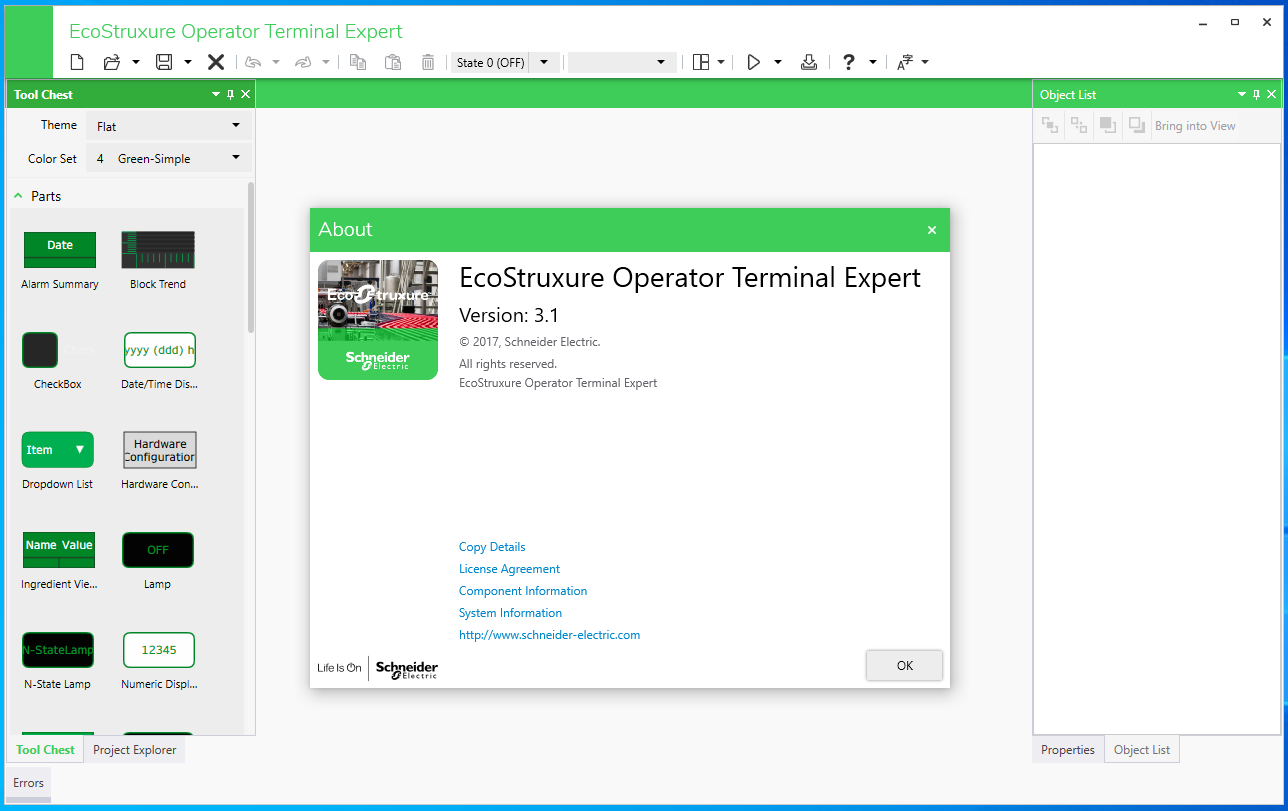Open the Redo history dropdown arrow
Screen dimensions: 1288x811
[326, 62]
